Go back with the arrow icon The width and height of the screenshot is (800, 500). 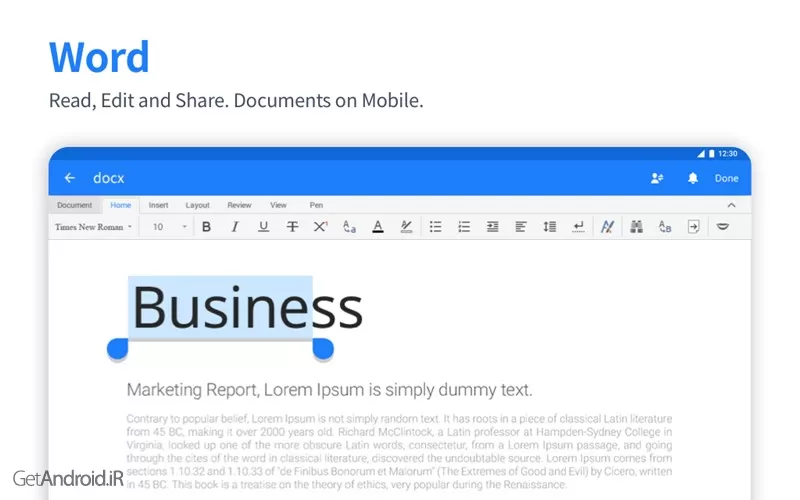click(70, 178)
